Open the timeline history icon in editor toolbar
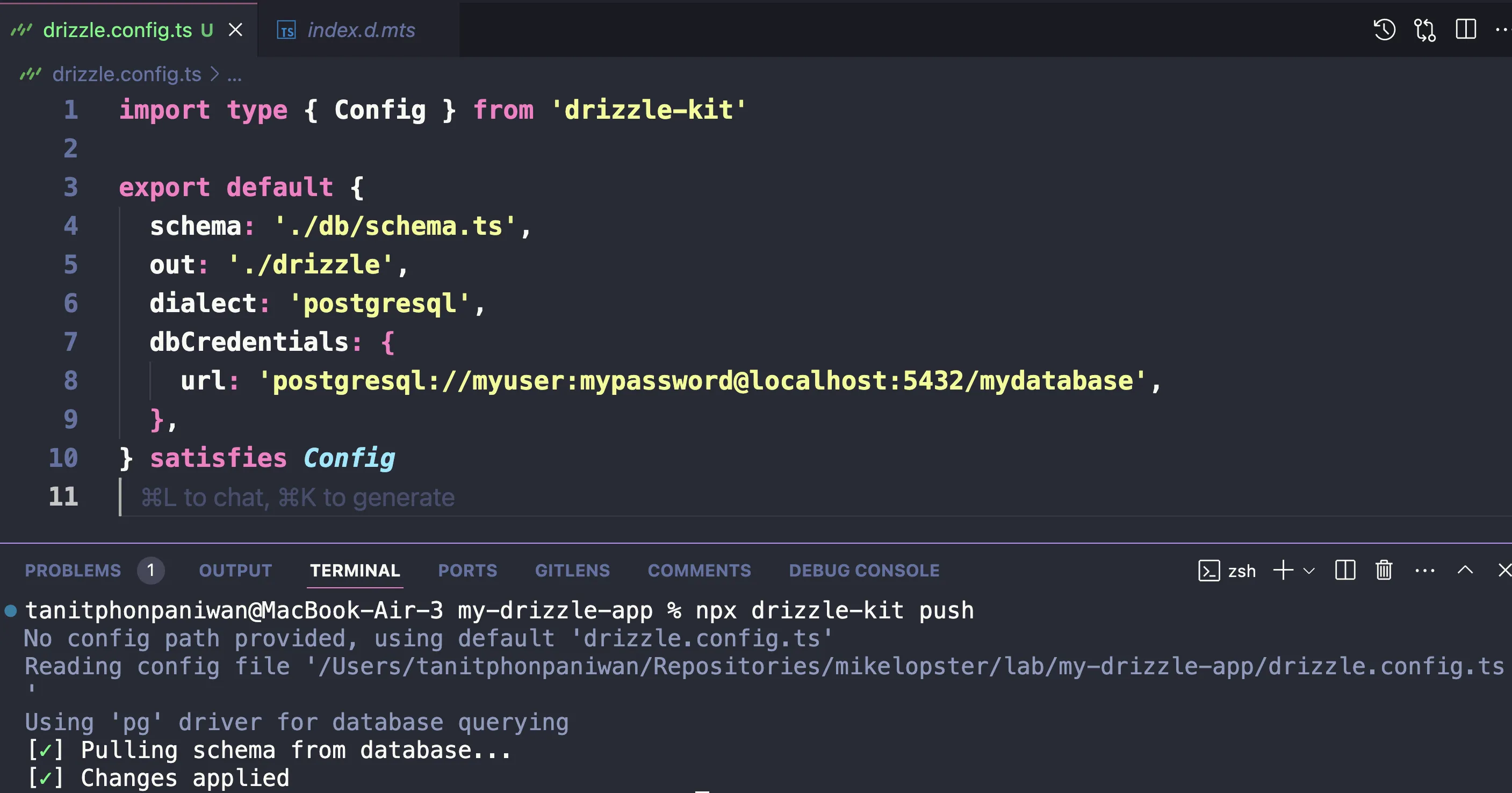Screen dimensions: 1512x793 click(1384, 30)
